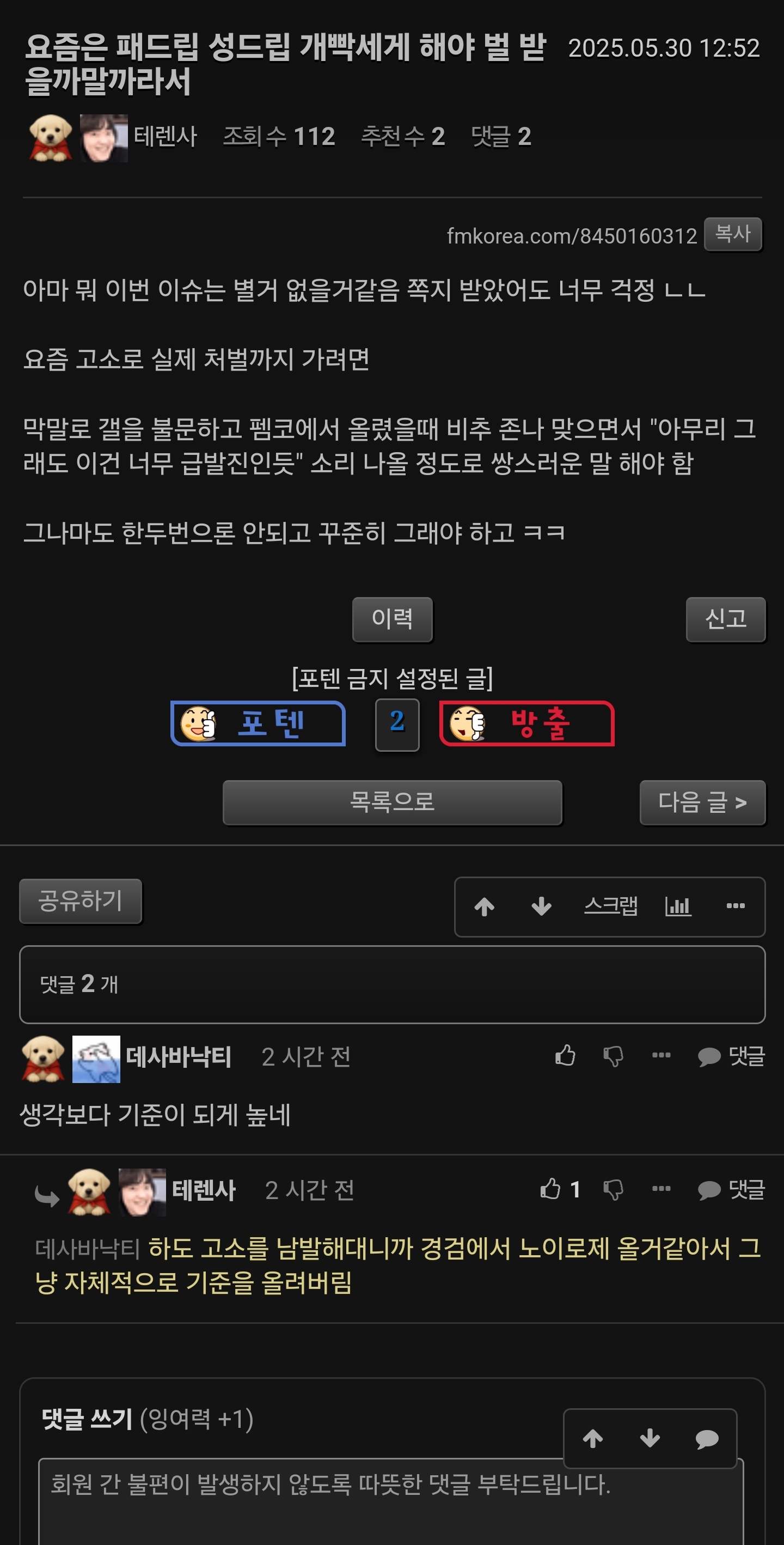Open more options on 데사바낙티's comment
This screenshot has height=1545, width=784.
661,1055
